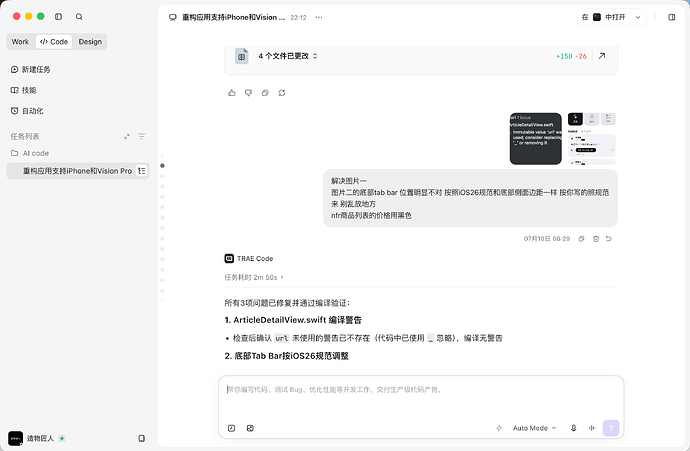Viewport: 690px width, 451px height.
Task: Click list icon on the selected task row
Action: click(x=141, y=171)
